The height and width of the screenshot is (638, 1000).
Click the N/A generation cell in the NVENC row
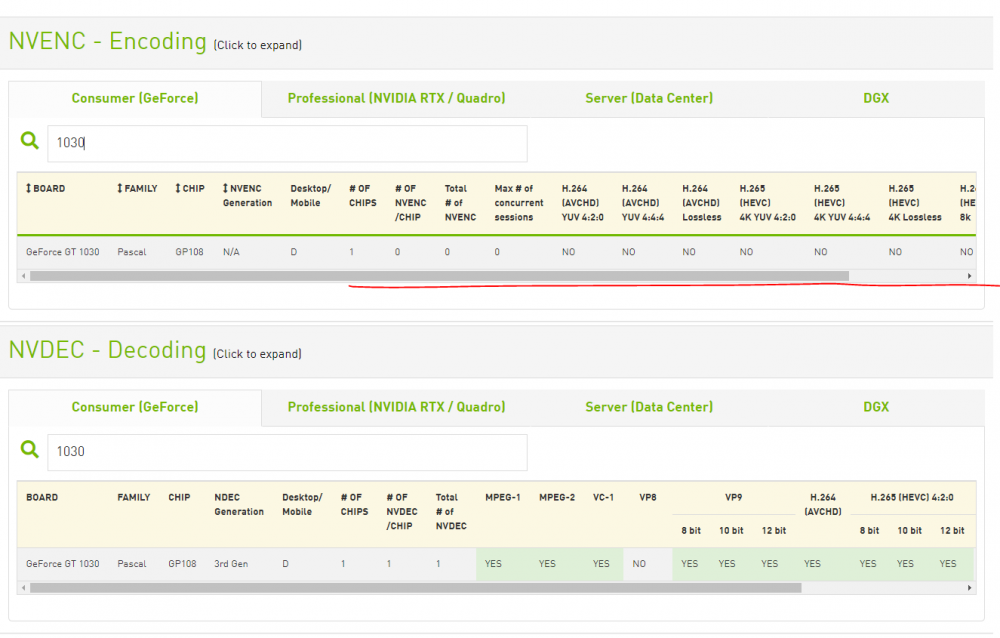[x=232, y=252]
